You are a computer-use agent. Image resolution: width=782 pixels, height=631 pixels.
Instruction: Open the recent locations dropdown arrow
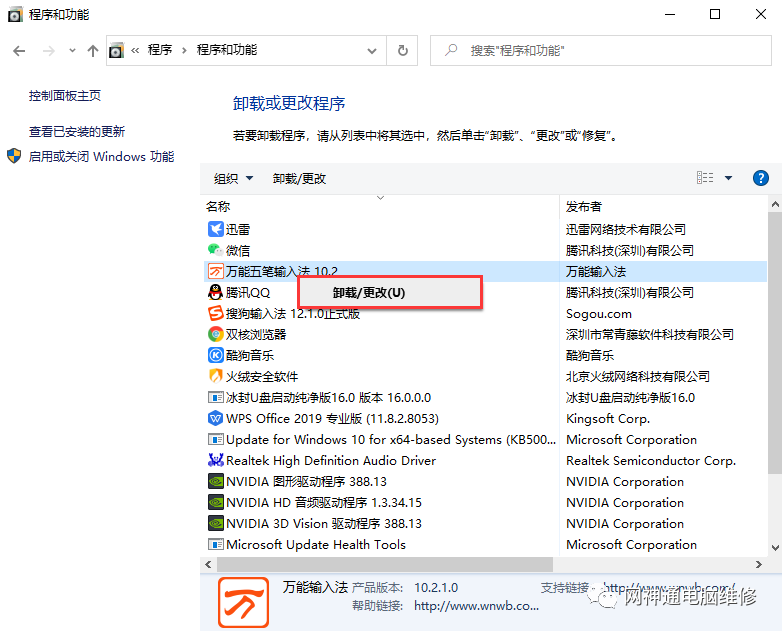(72, 50)
